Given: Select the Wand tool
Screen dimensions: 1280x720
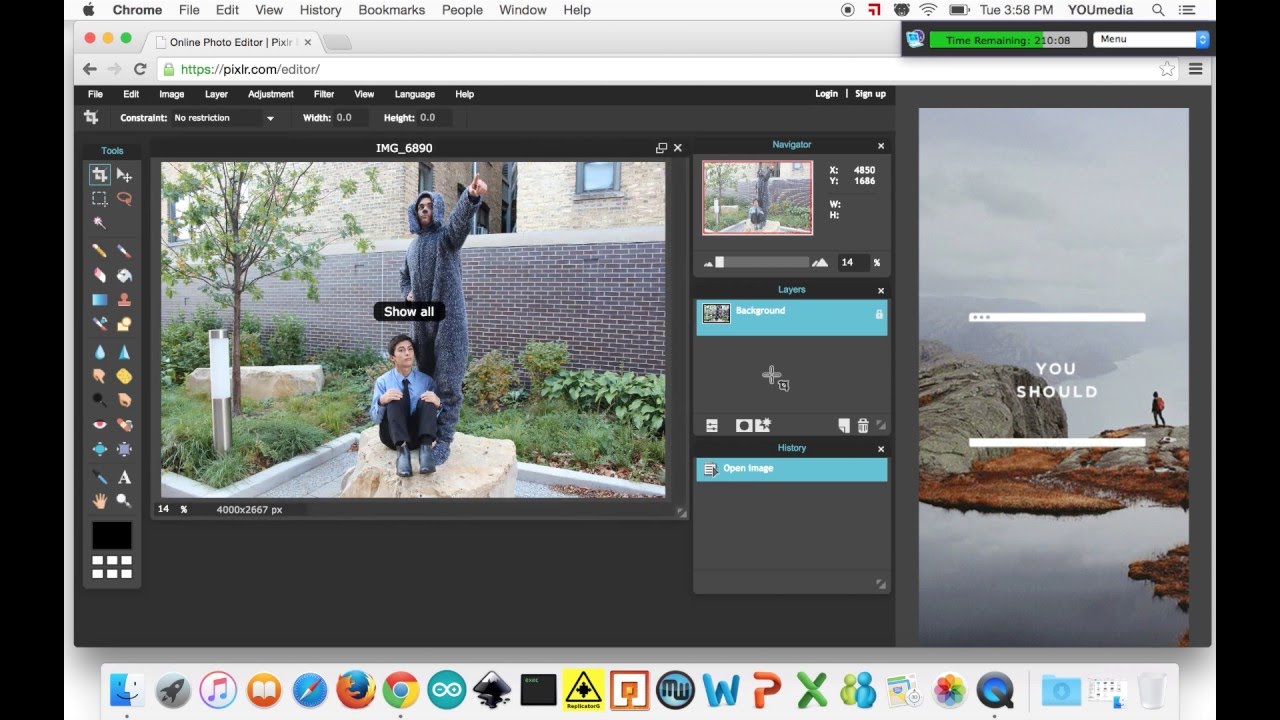Looking at the screenshot, I should coord(99,223).
